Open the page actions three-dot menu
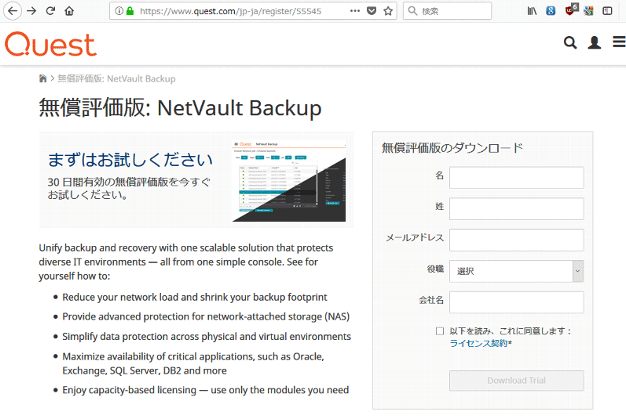 [x=355, y=11]
